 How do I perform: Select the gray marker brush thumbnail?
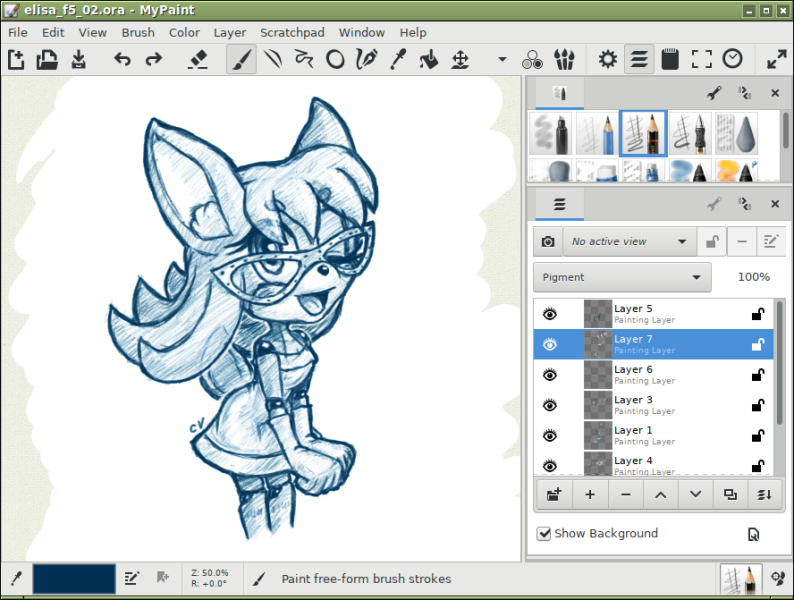(550, 134)
